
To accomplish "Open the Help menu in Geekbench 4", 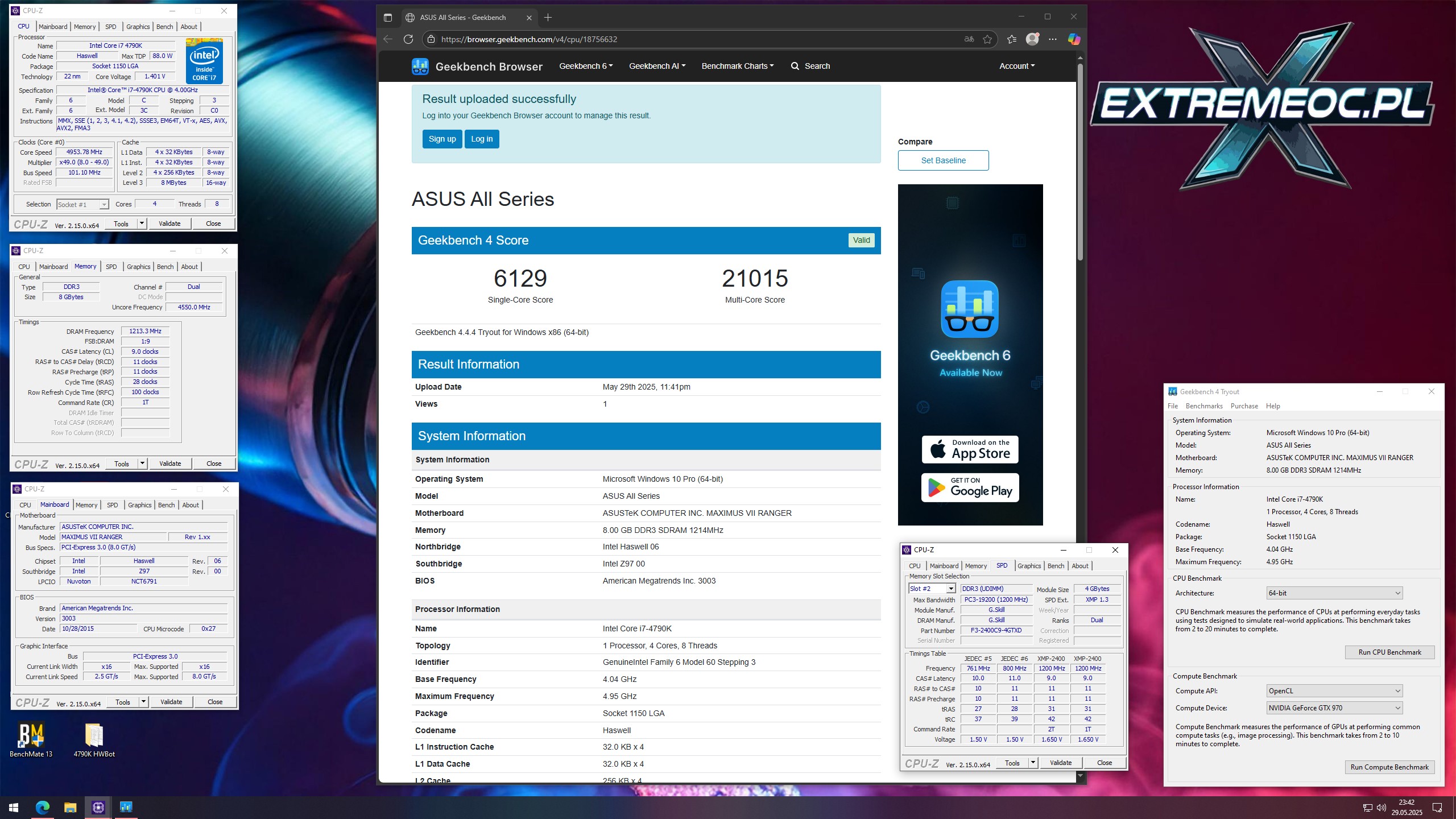I will pos(1273,406).
